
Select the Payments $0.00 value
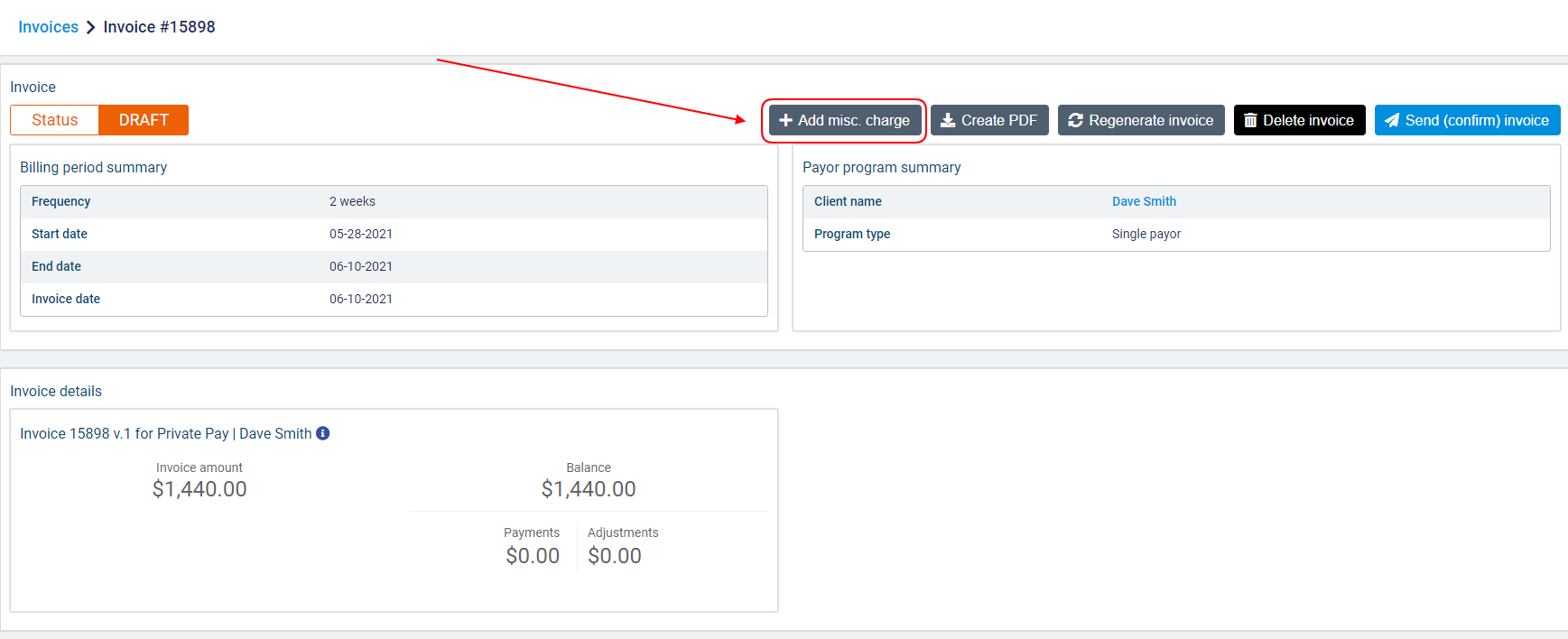point(533,556)
